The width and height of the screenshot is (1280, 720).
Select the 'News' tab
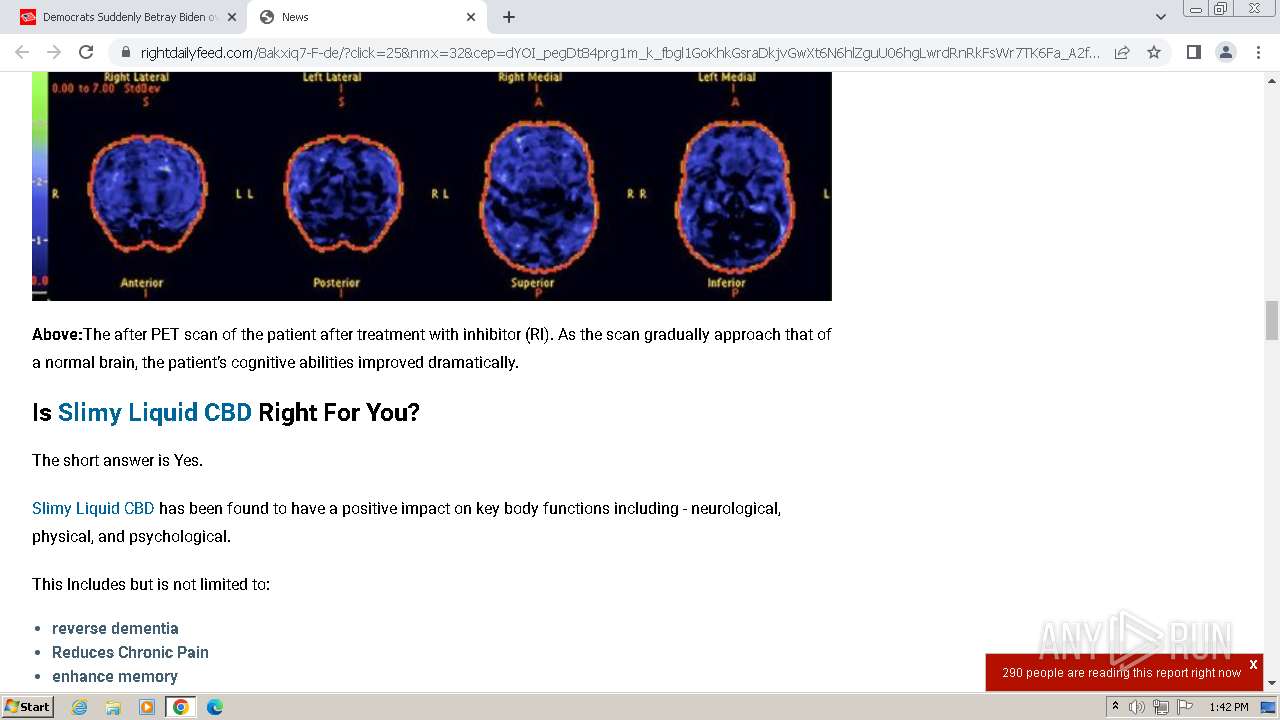click(x=367, y=17)
